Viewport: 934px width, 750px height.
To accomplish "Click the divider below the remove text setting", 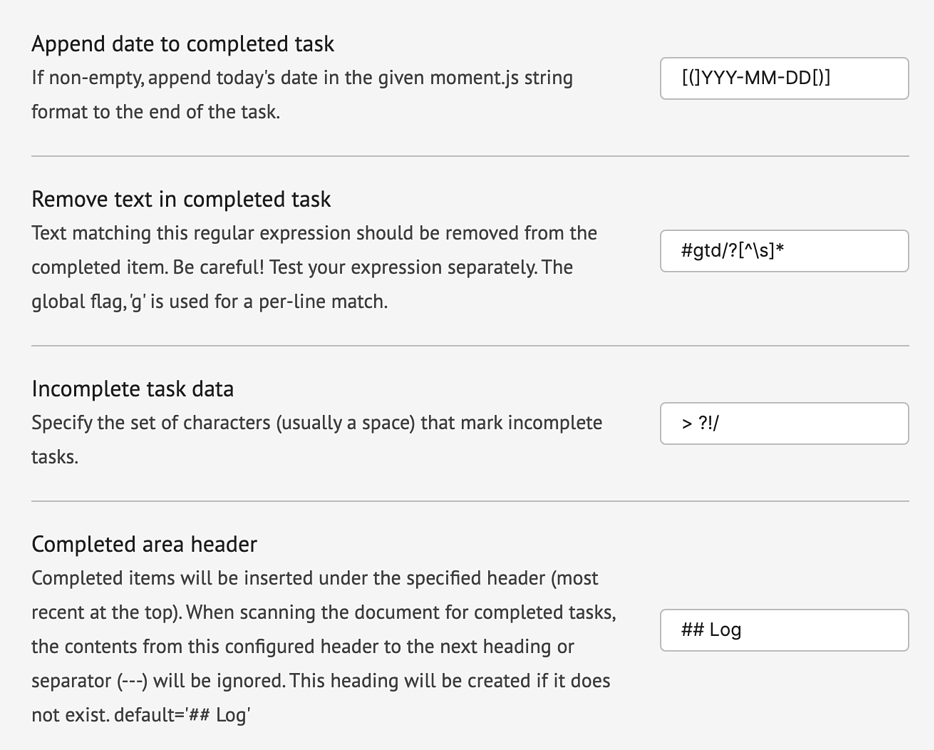I will pos(470,346).
